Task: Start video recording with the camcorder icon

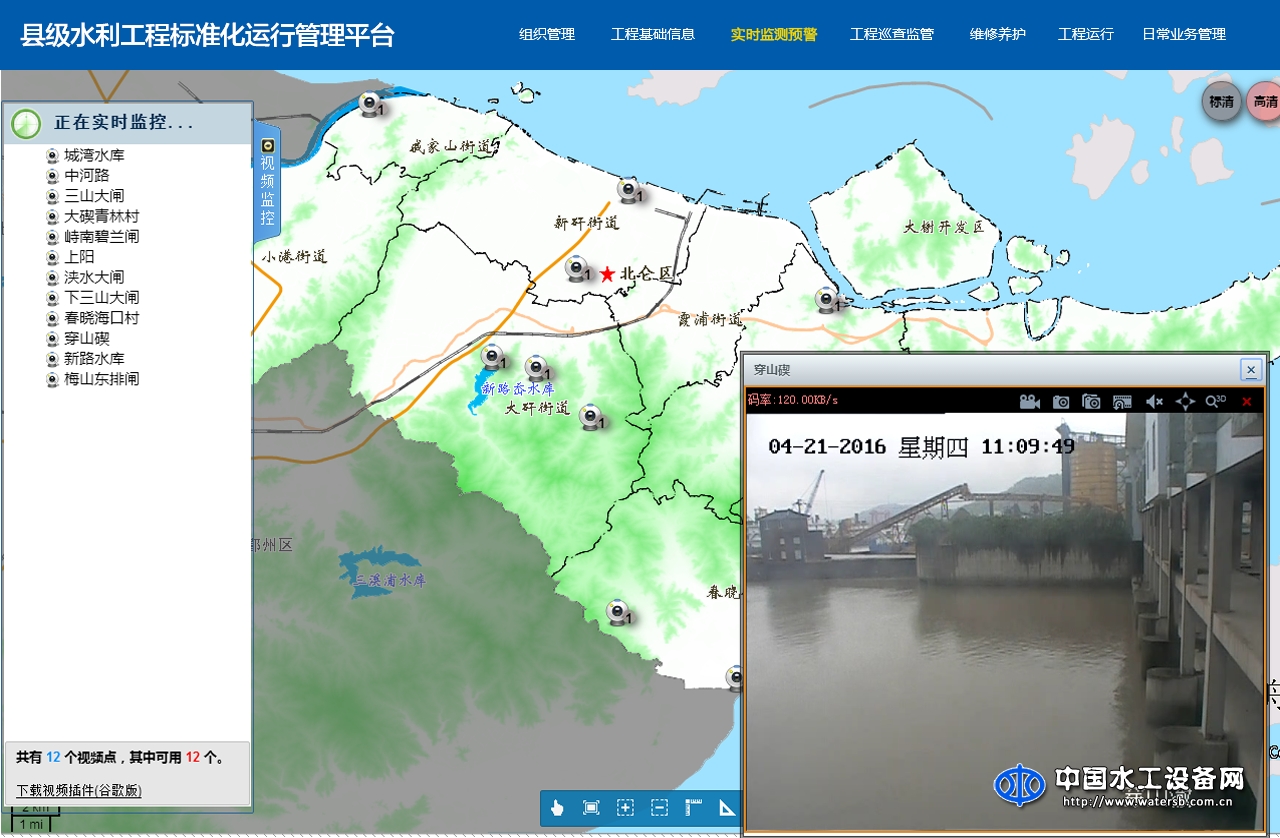Action: [1029, 401]
